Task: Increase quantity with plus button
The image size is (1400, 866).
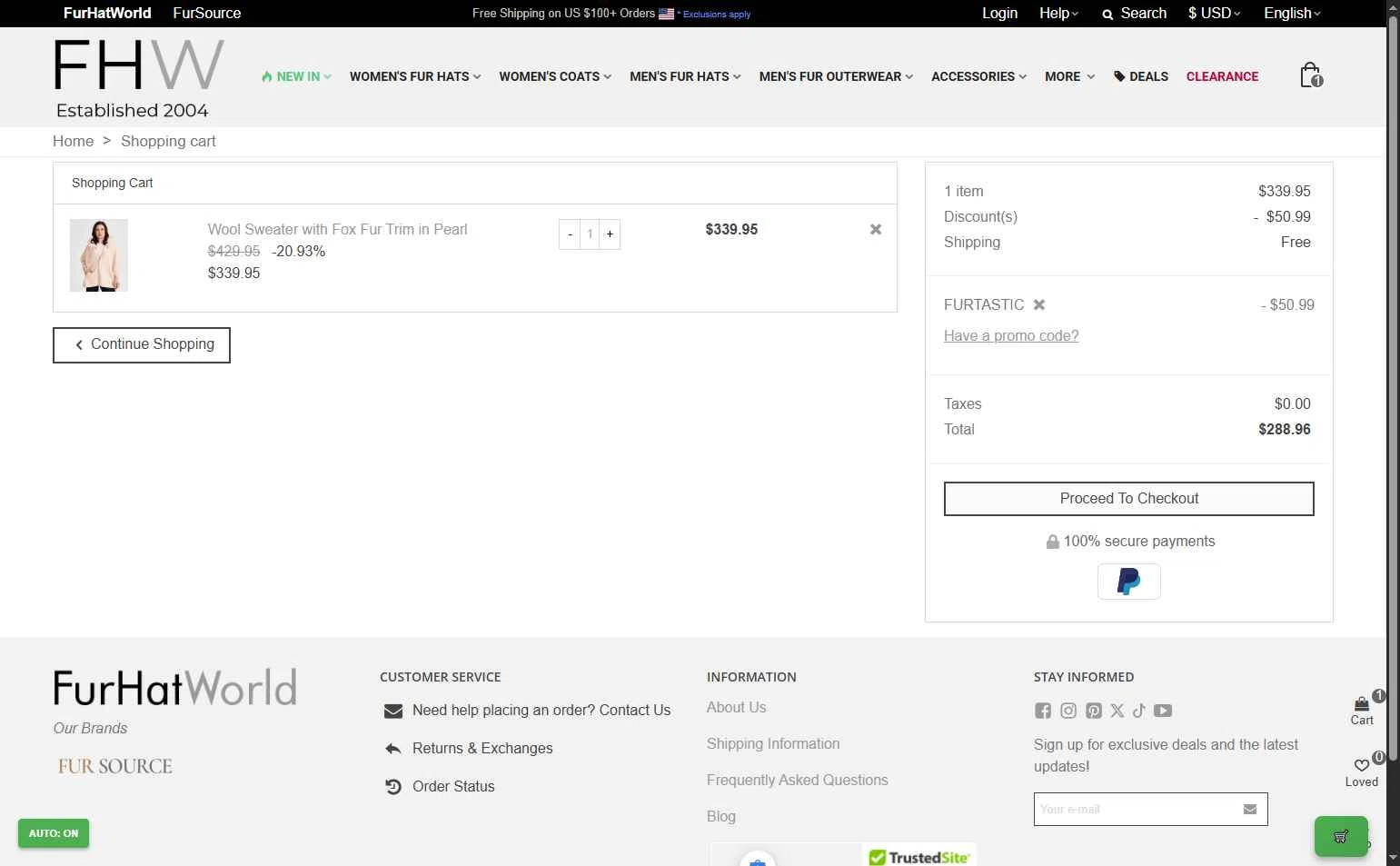Action: coord(610,234)
